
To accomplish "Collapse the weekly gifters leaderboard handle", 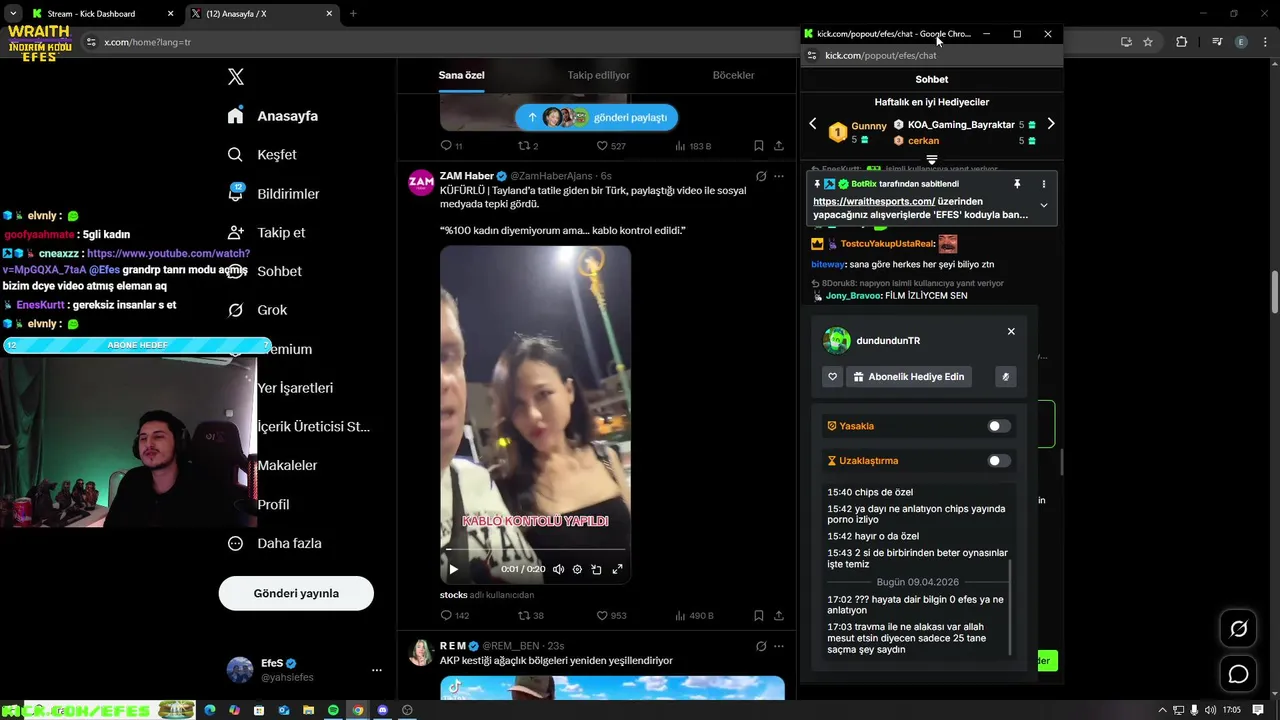I will pos(931,160).
